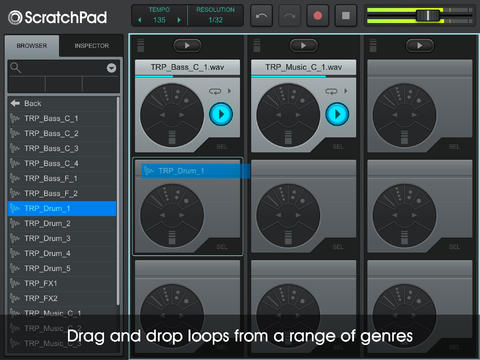480x360 pixels.
Task: Click the search magnifier icon
Action: (x=15, y=68)
